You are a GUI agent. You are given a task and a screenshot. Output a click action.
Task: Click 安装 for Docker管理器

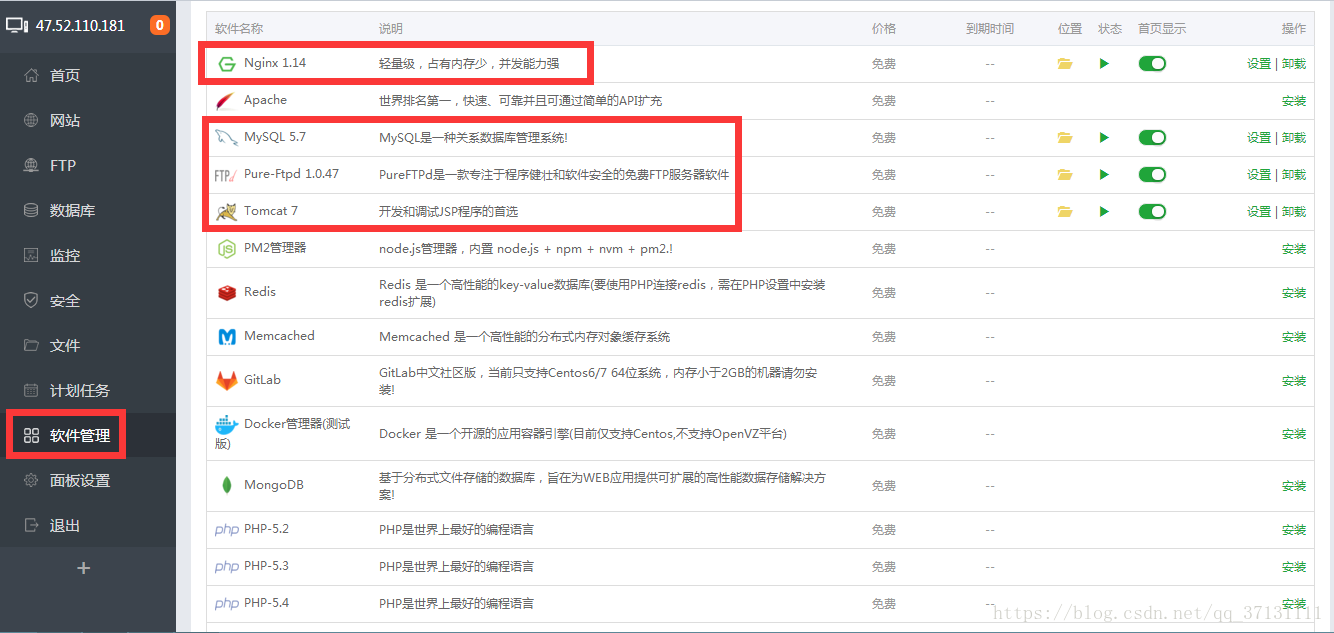[1294, 434]
